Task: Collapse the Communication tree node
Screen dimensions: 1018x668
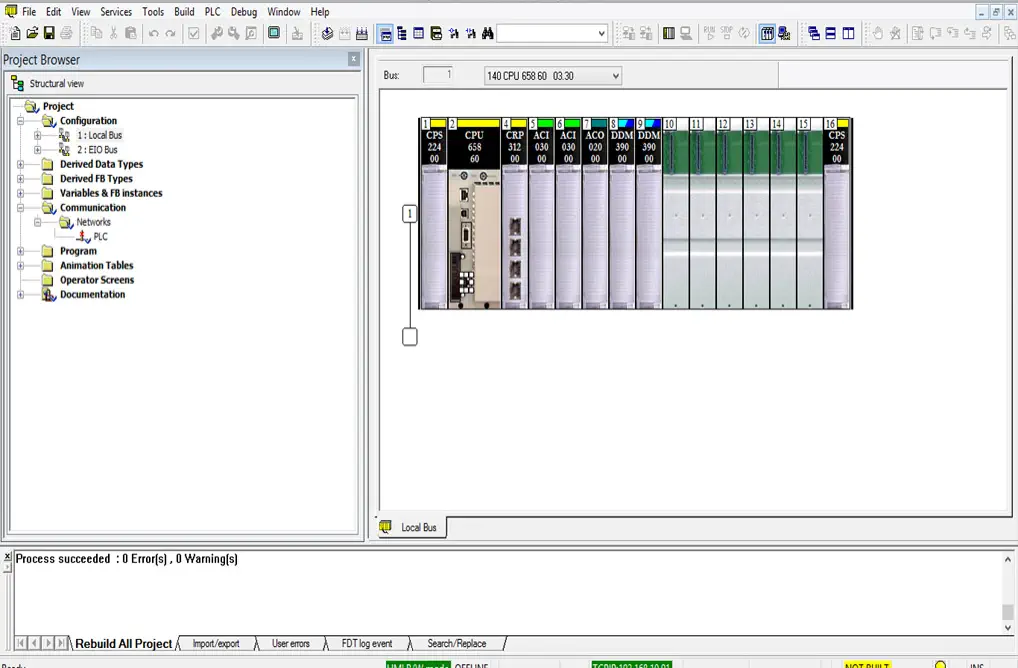Action: 21,208
